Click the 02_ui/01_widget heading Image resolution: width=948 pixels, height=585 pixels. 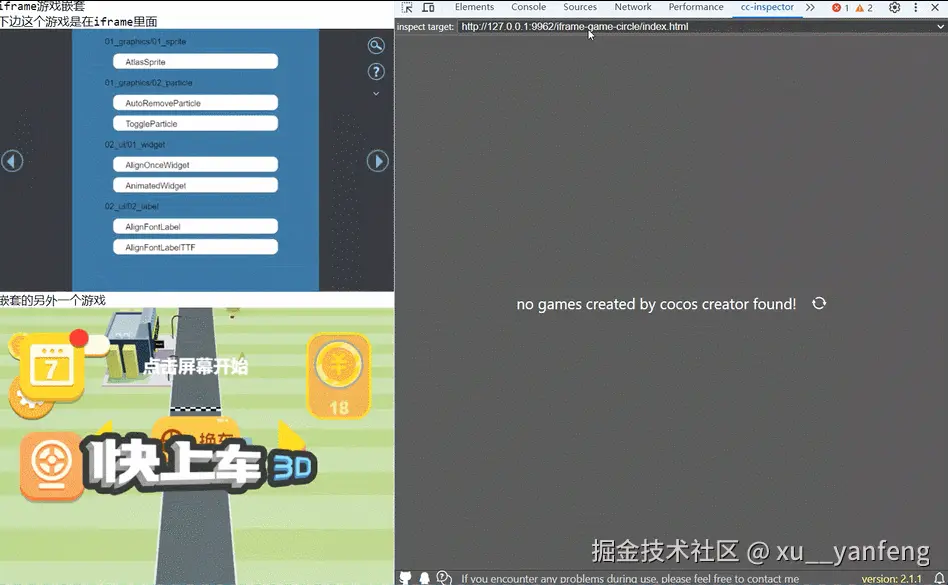coord(135,145)
